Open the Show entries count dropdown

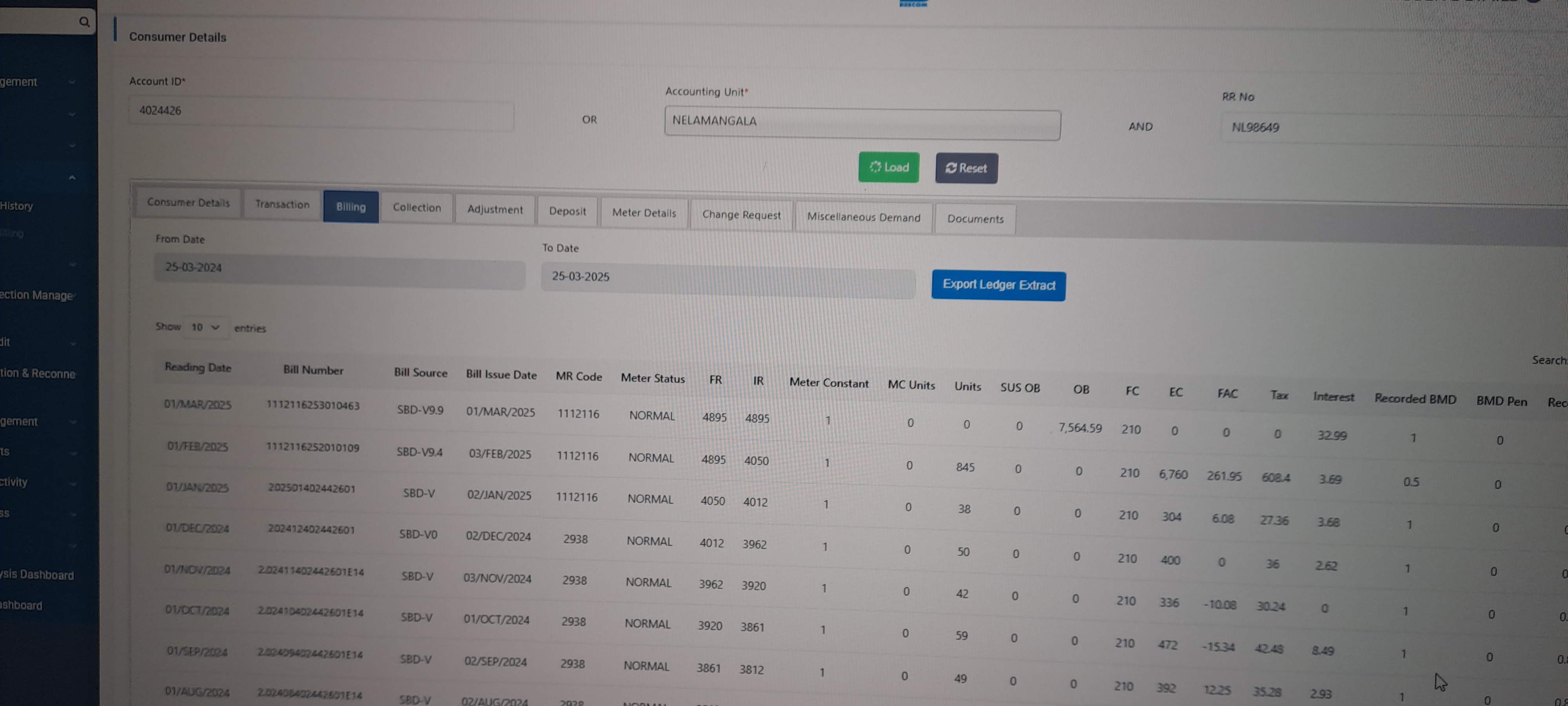click(205, 328)
